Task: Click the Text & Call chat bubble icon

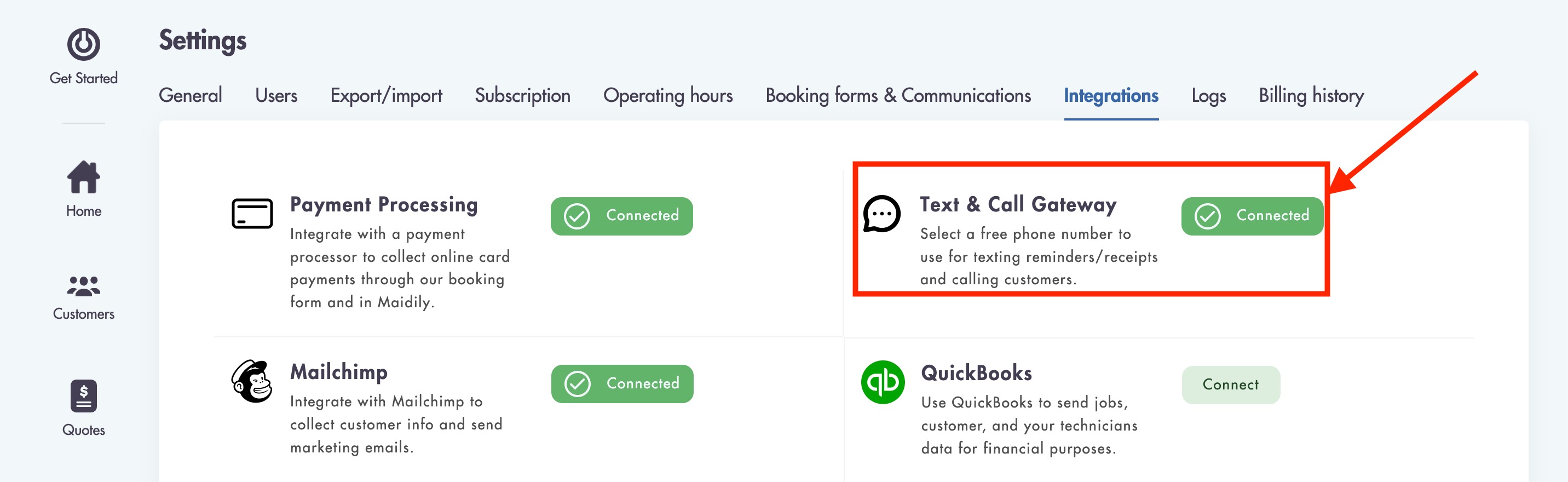Action: click(881, 214)
